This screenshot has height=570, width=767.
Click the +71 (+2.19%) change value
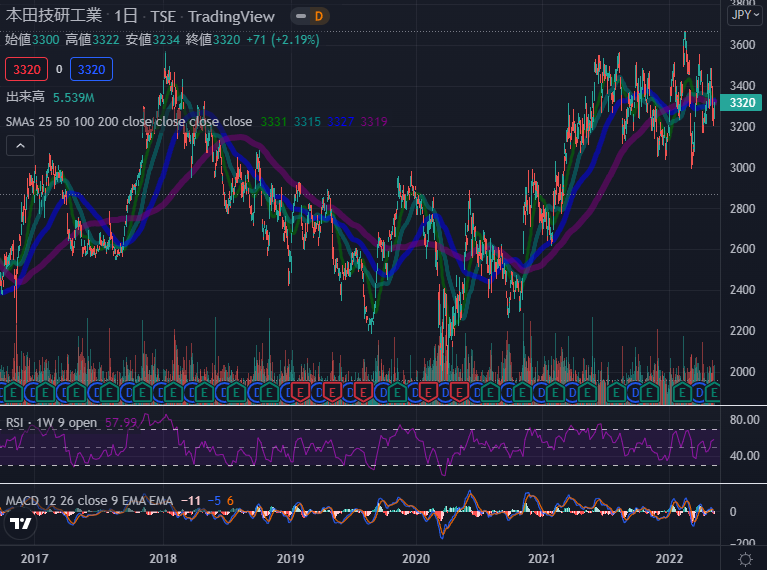pyautogui.click(x=283, y=40)
